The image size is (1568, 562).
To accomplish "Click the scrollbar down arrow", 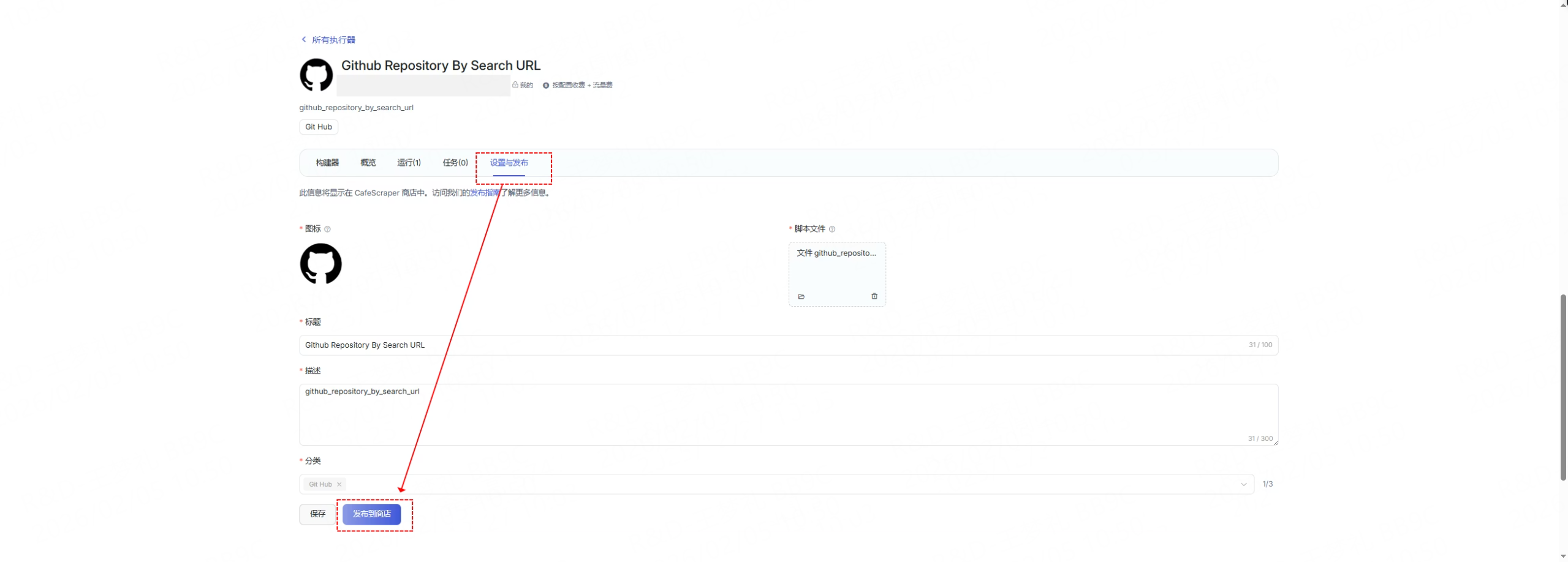I will (x=1563, y=557).
